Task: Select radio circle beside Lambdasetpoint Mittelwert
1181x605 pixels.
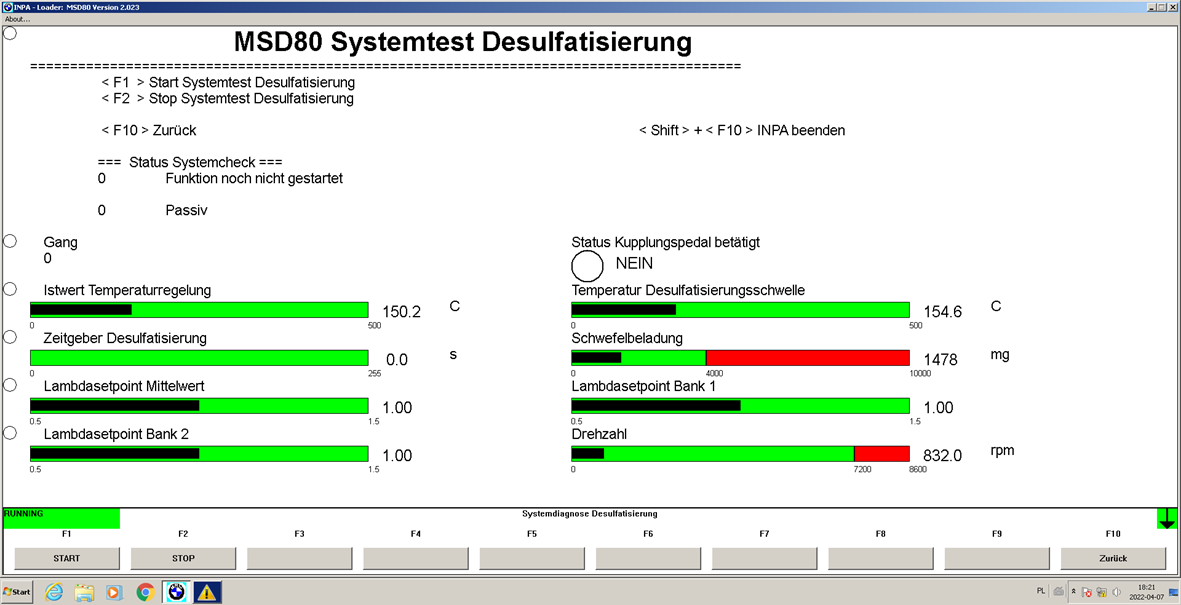Action: 11,385
